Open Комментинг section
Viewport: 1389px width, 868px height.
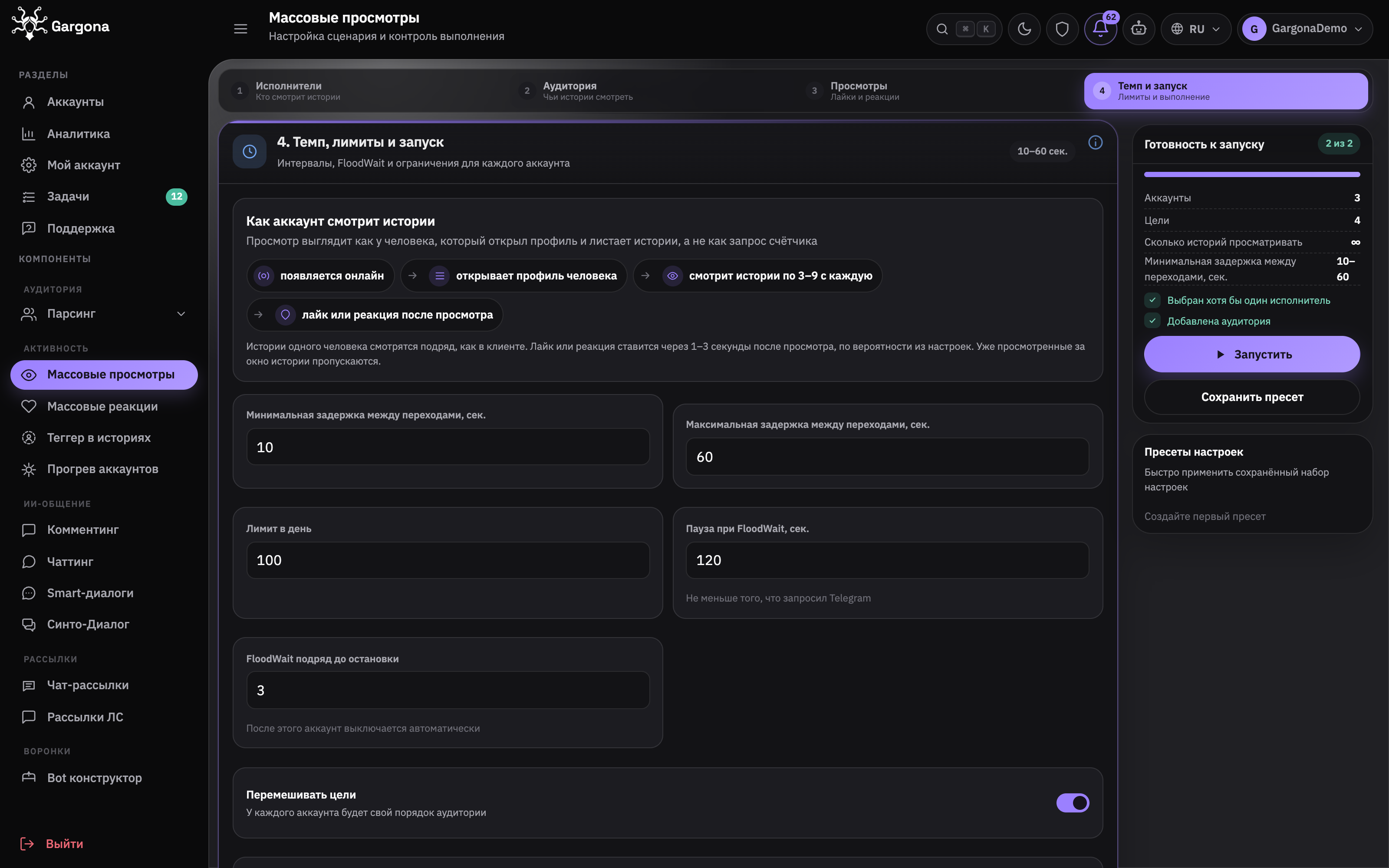pos(104,530)
